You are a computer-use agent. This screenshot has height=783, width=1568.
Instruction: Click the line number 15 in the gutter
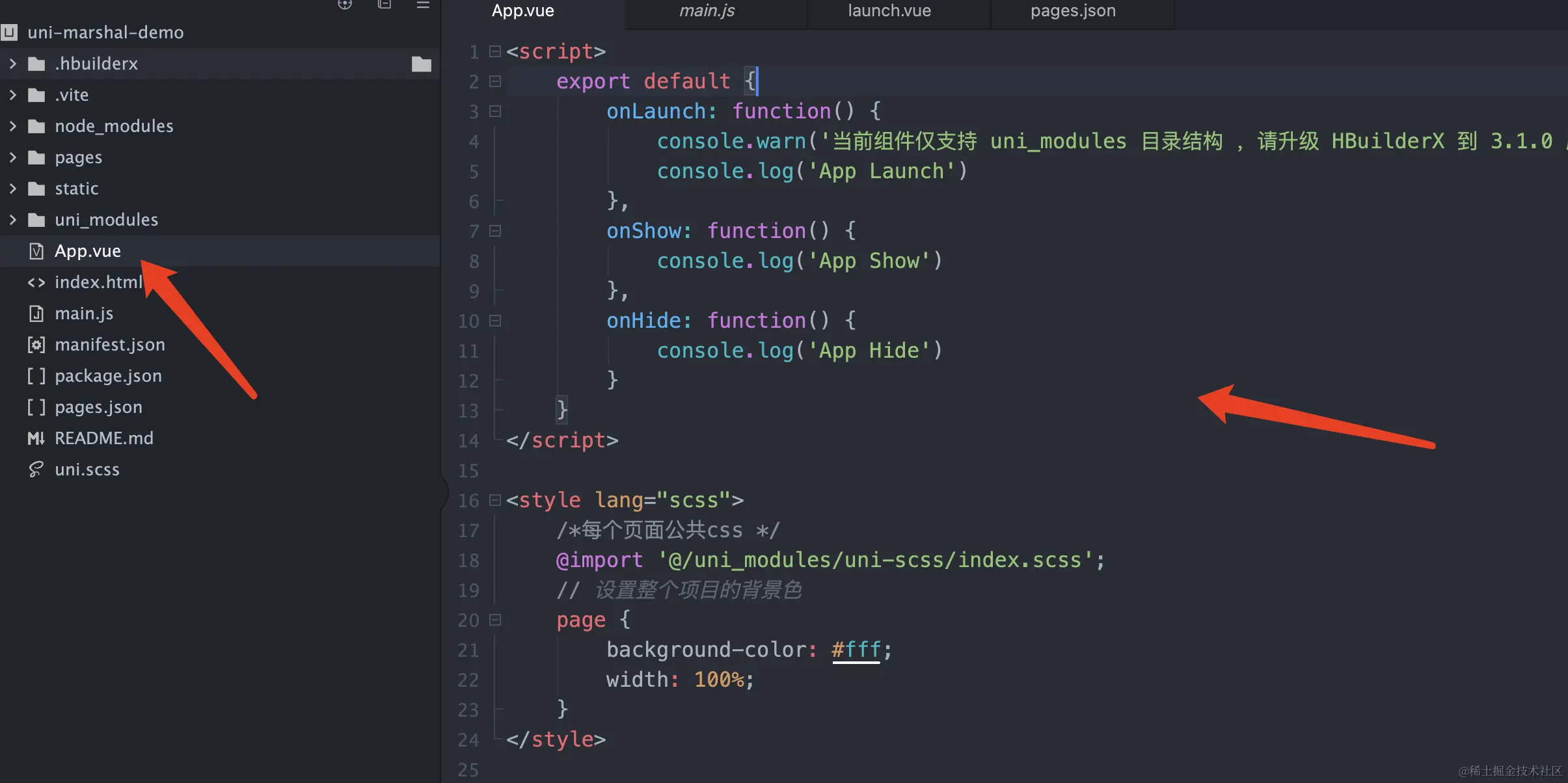468,470
